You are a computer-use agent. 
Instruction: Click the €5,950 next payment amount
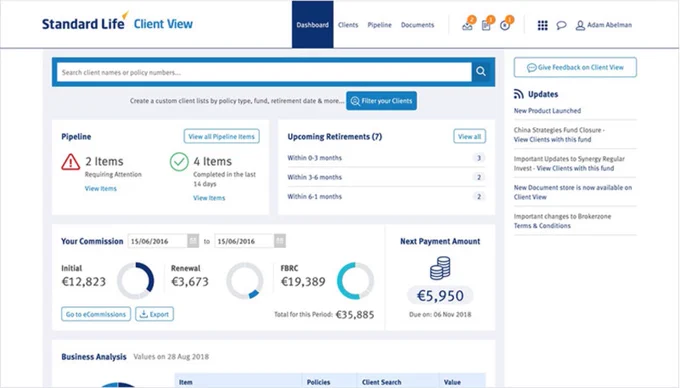tap(440, 296)
